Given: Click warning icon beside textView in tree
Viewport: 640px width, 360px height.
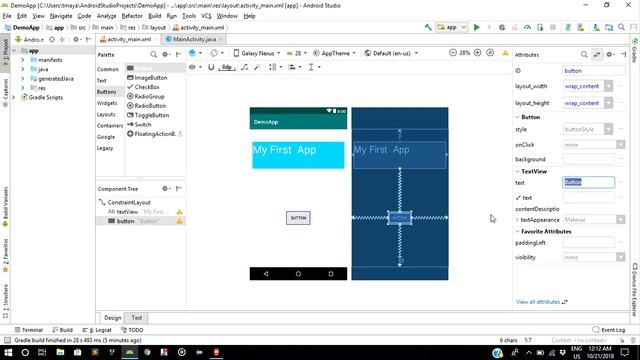Looking at the screenshot, I should pyautogui.click(x=179, y=212).
